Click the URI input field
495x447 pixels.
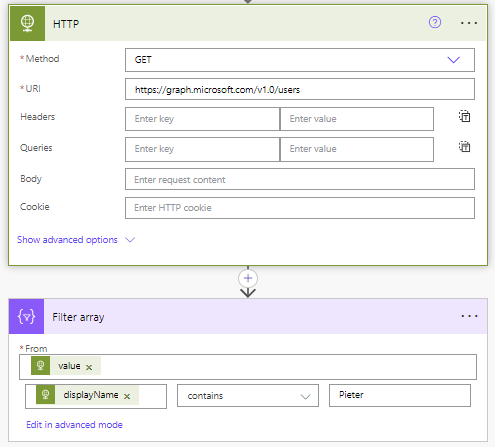click(x=300, y=89)
